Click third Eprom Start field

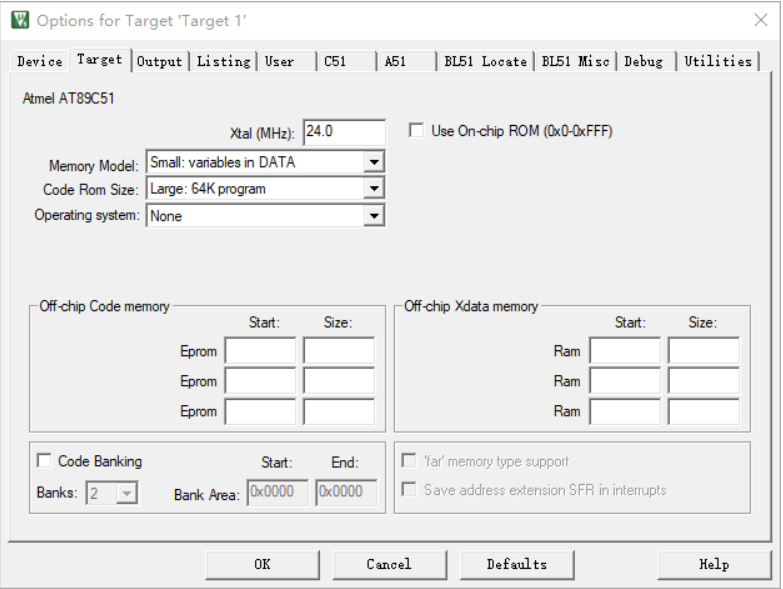[260, 412]
